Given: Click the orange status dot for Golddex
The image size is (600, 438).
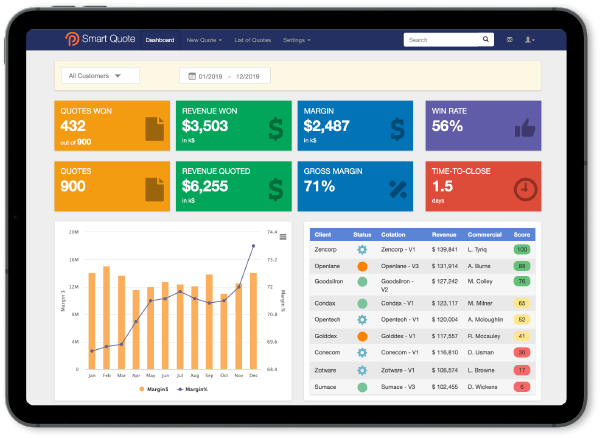Looking at the screenshot, I should [362, 336].
